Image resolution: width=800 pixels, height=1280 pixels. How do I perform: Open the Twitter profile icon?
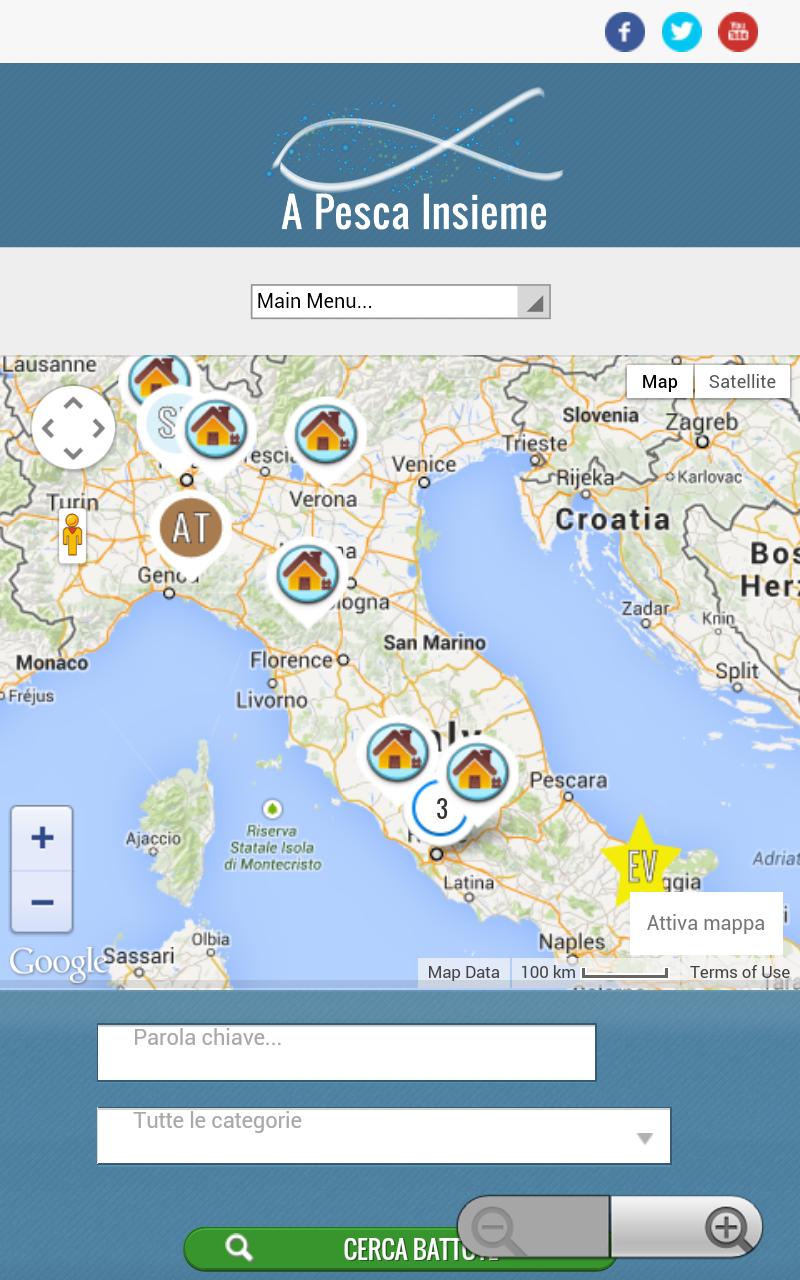pyautogui.click(x=681, y=32)
